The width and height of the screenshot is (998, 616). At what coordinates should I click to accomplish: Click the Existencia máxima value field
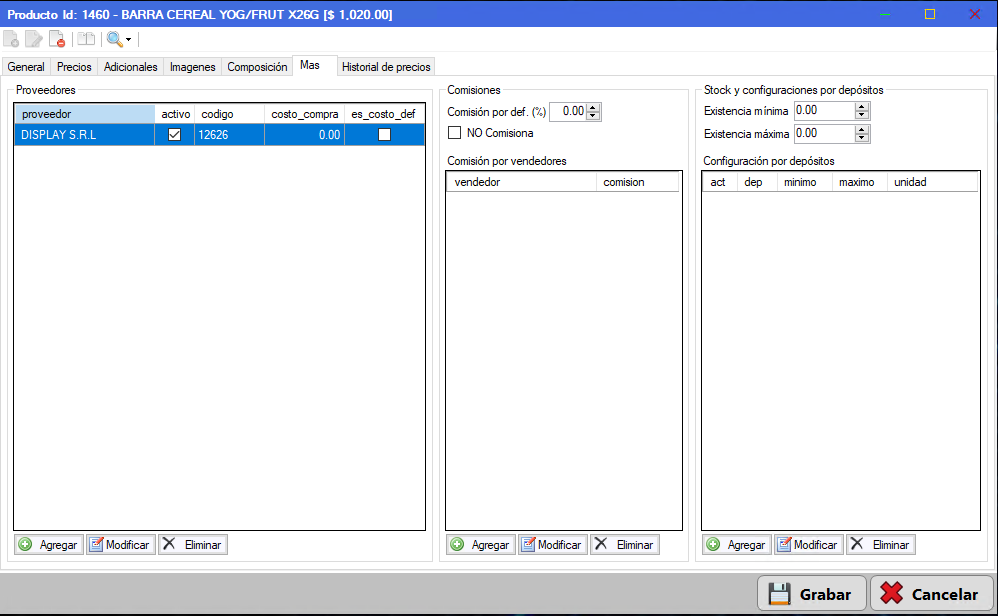click(825, 134)
